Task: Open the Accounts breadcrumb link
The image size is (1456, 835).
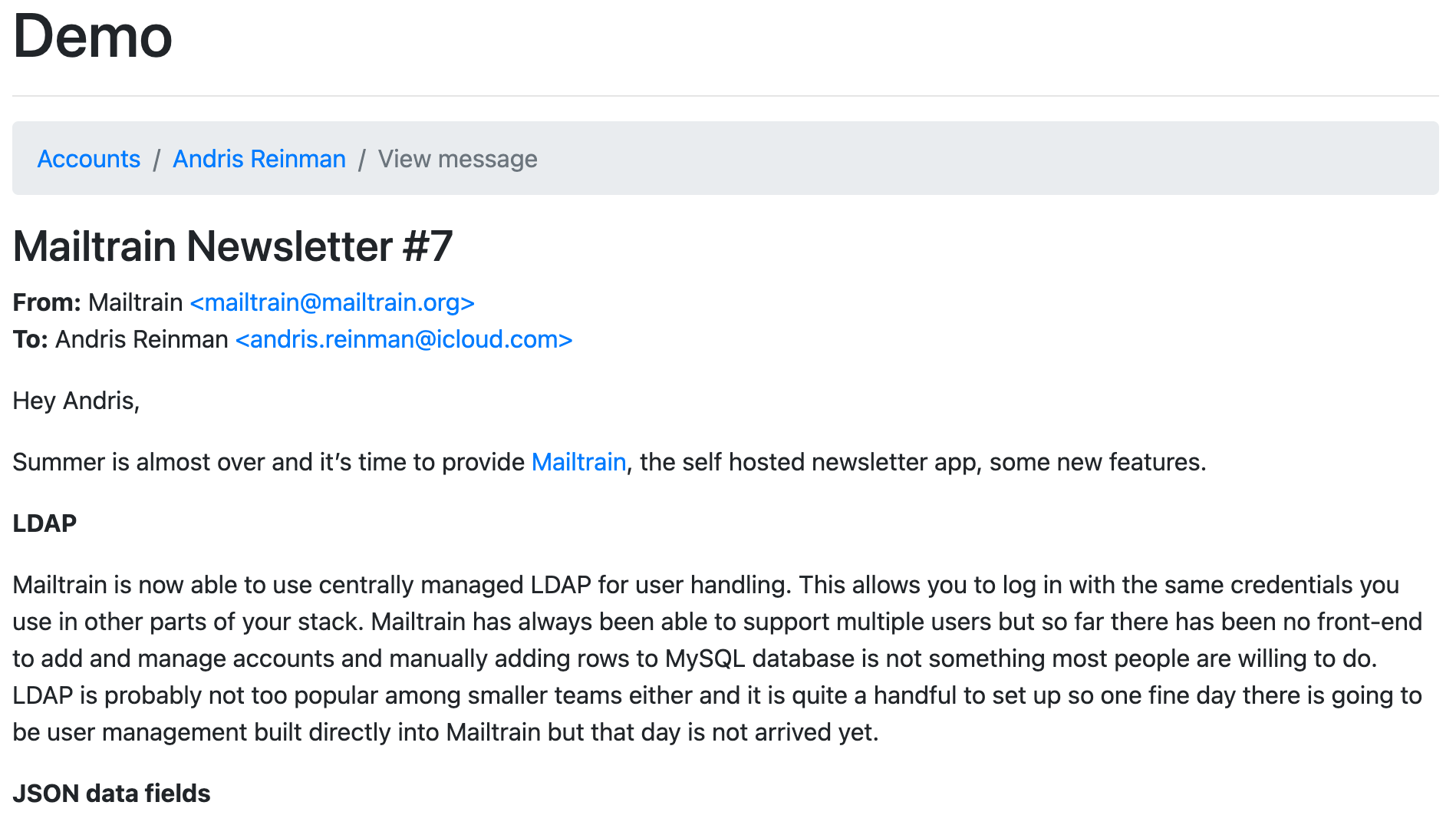Action: (x=89, y=159)
